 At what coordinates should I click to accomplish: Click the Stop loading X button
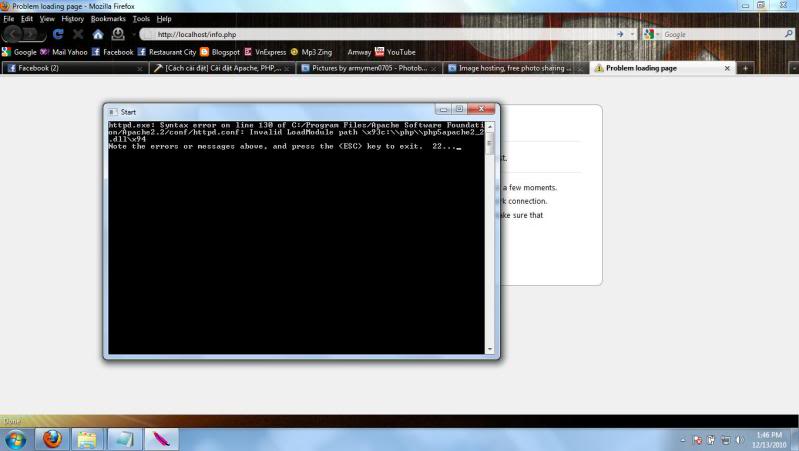78,34
